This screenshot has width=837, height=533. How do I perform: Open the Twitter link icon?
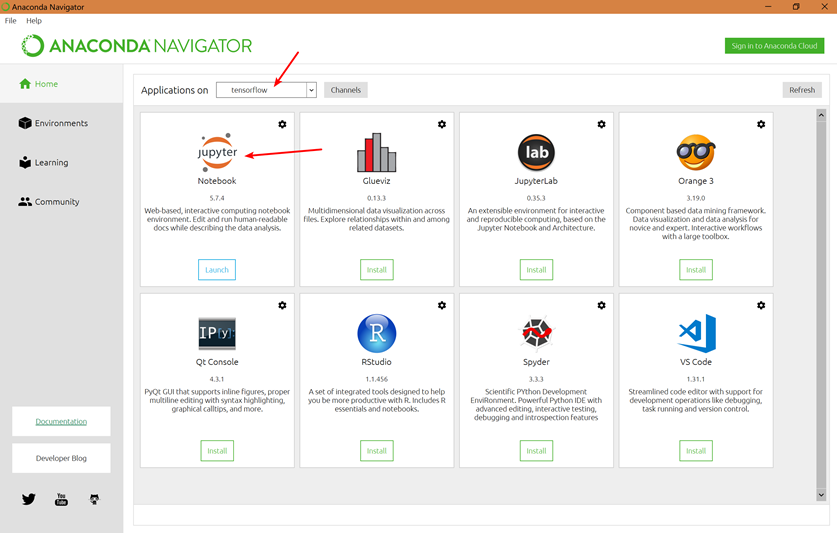click(x=29, y=499)
